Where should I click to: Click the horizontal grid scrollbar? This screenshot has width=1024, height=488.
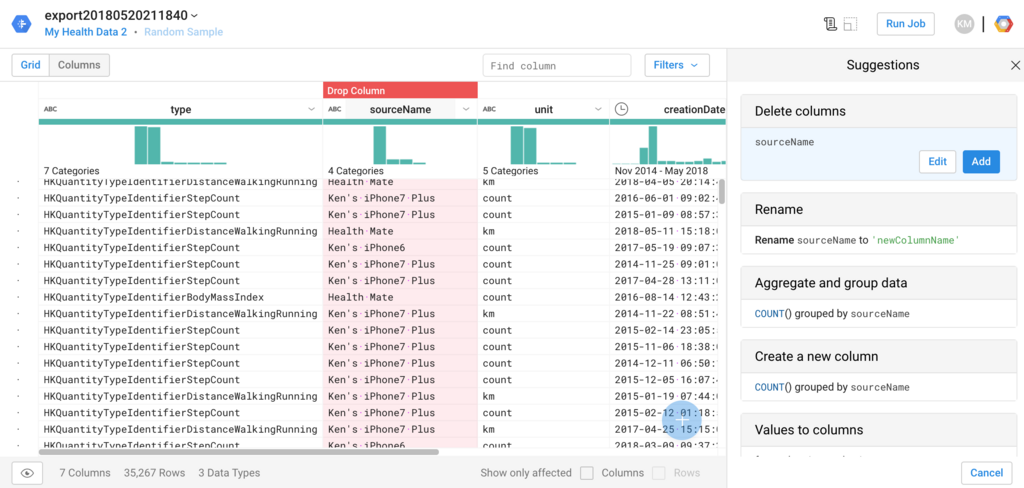pos(238,451)
